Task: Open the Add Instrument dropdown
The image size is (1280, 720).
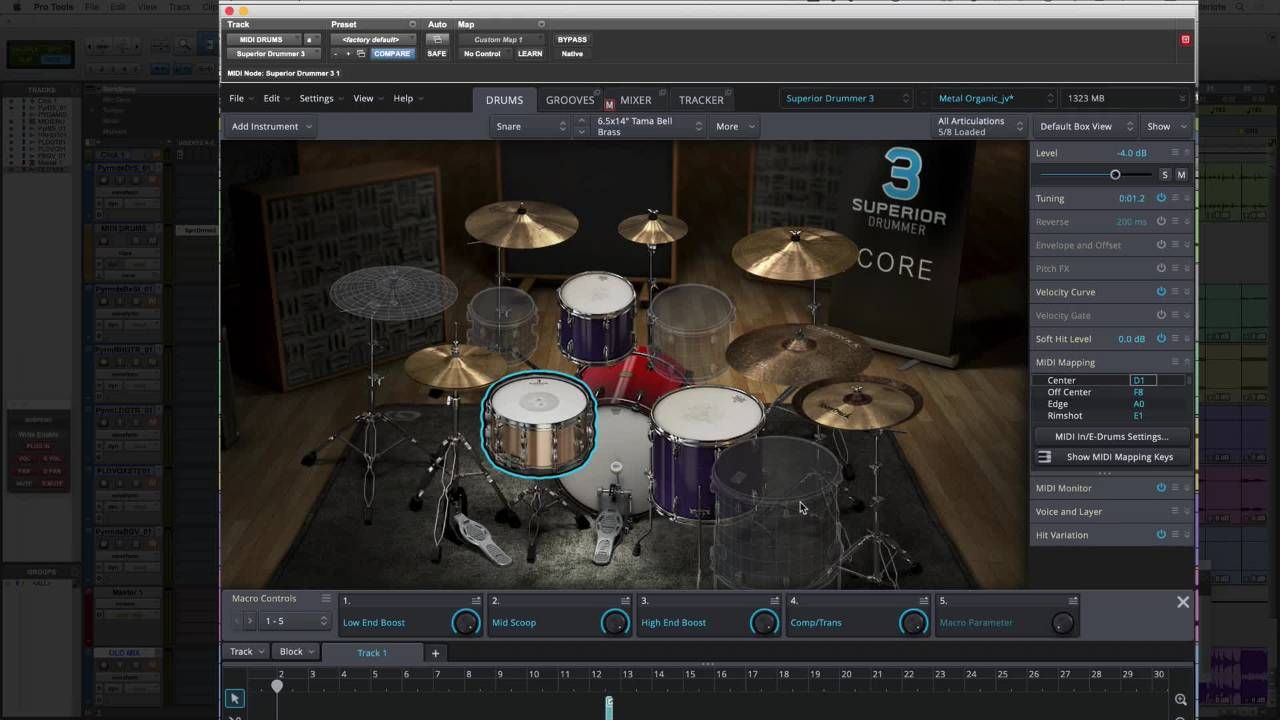Action: click(x=272, y=127)
